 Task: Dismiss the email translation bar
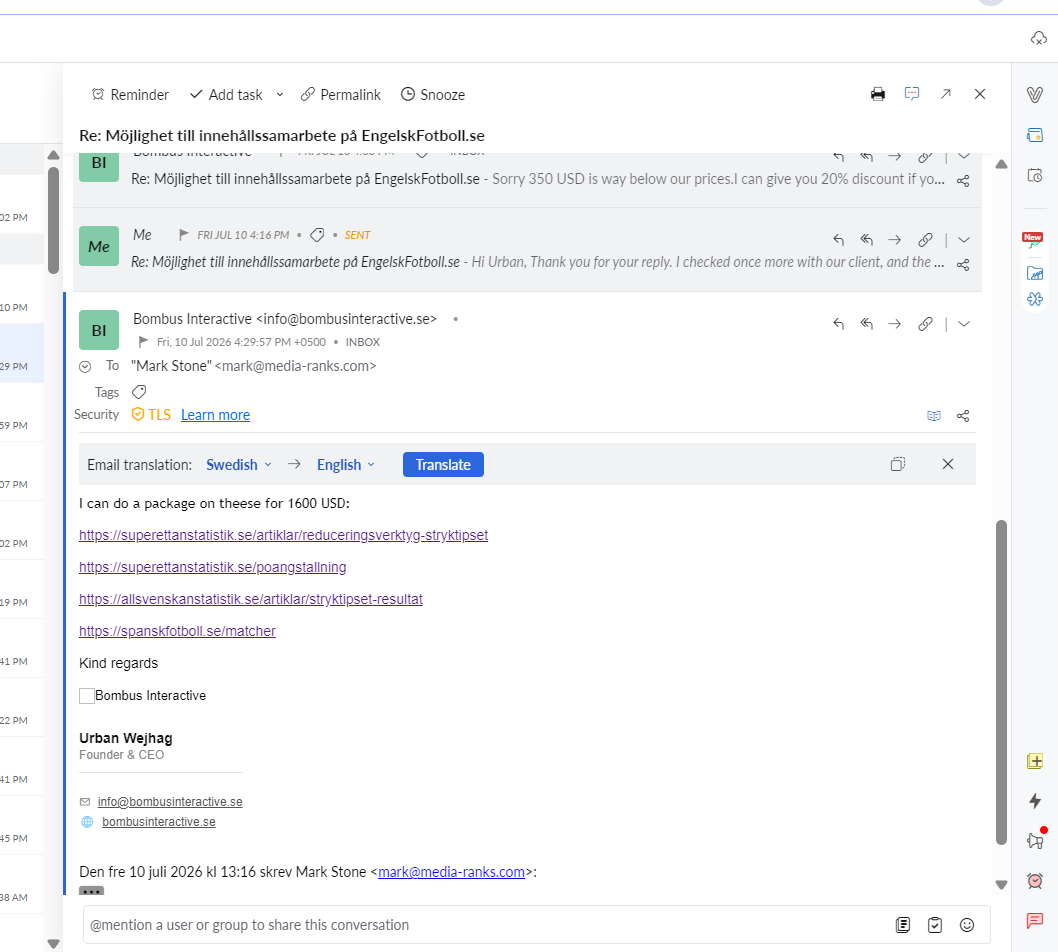(948, 464)
